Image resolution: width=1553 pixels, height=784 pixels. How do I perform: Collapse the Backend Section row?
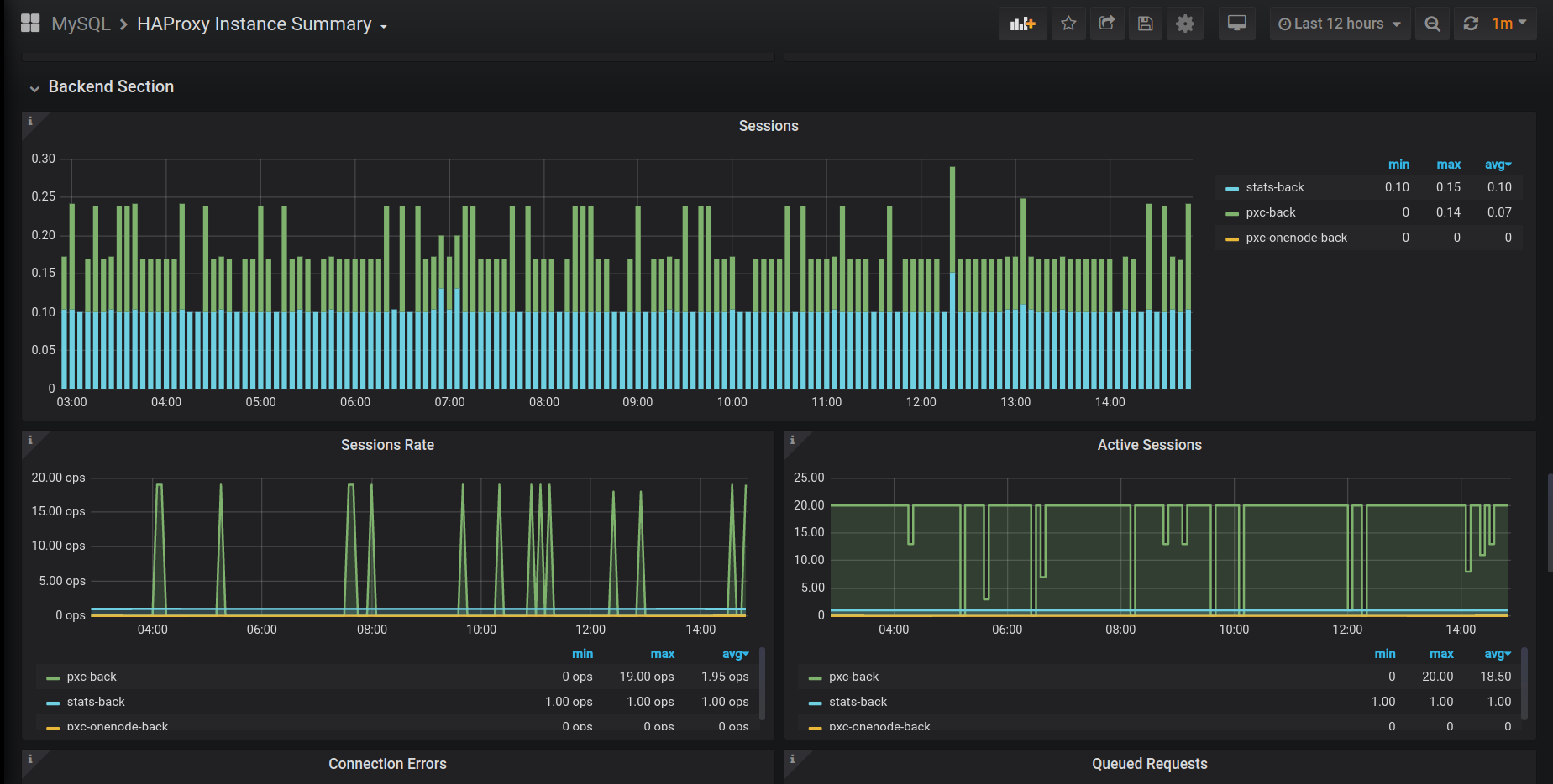(x=110, y=86)
